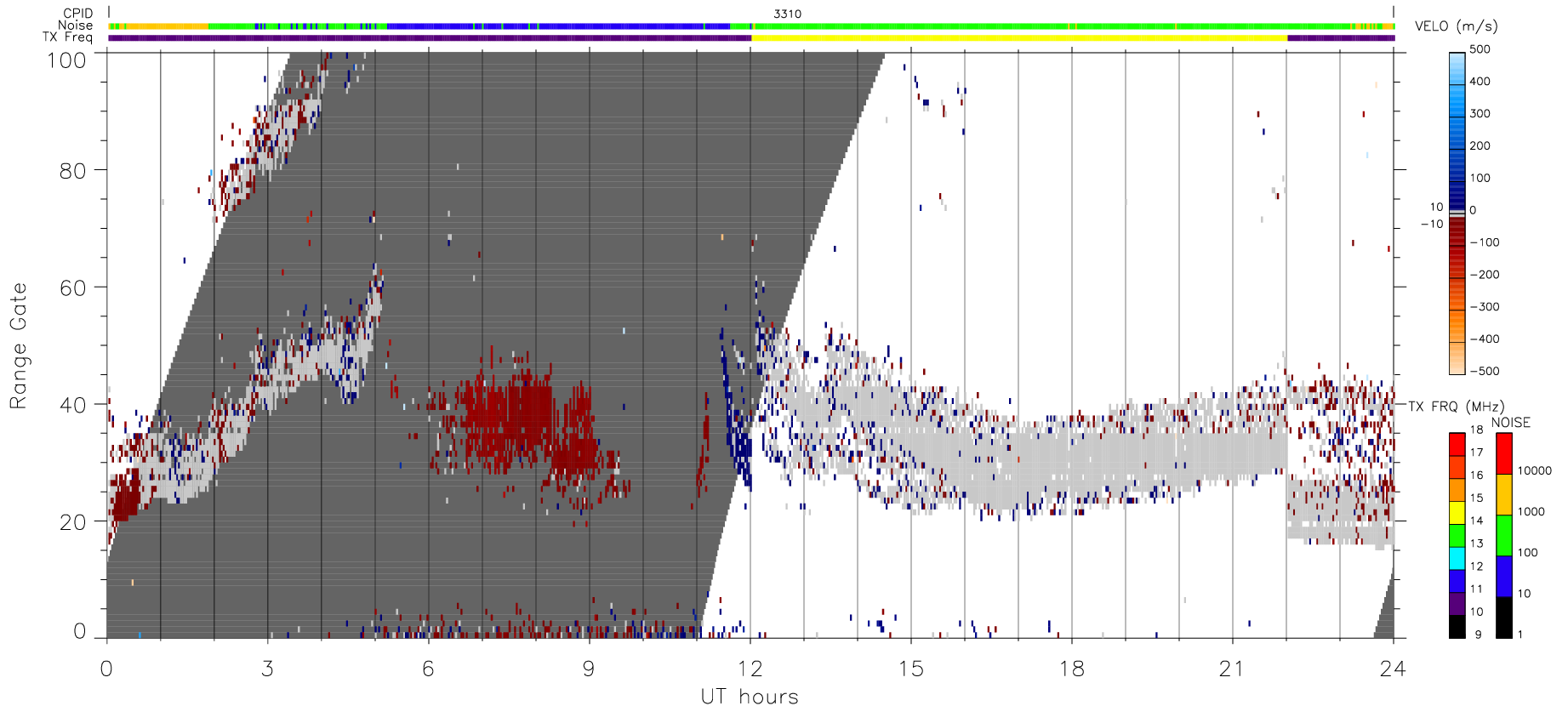Click the noise legend 10000 label
Screen dimensions: 1568x723
[1535, 471]
